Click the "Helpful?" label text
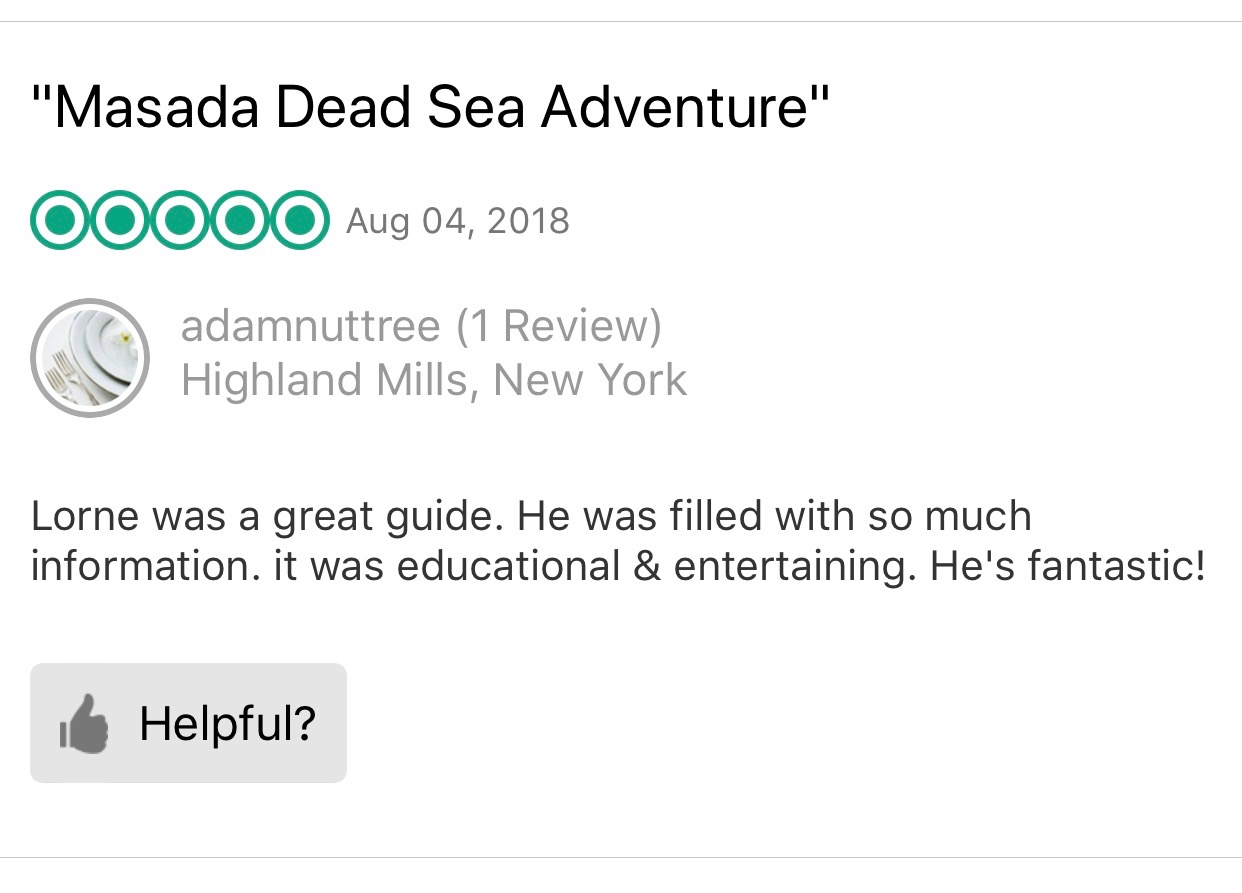This screenshot has width=1242, height=893. pyautogui.click(x=227, y=723)
